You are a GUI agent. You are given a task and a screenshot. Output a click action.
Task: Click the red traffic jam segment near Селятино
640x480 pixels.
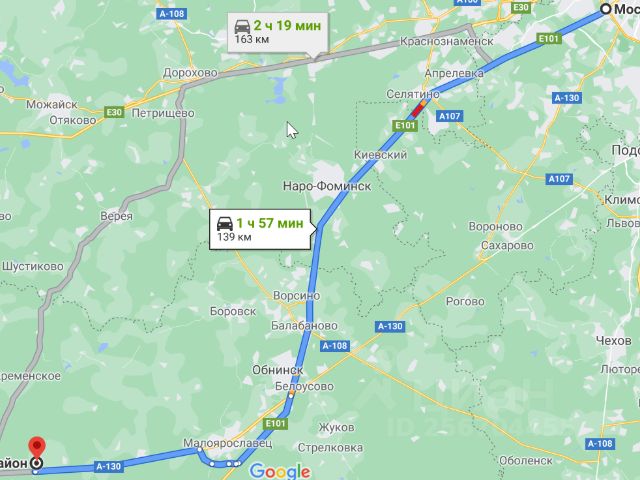point(418,109)
